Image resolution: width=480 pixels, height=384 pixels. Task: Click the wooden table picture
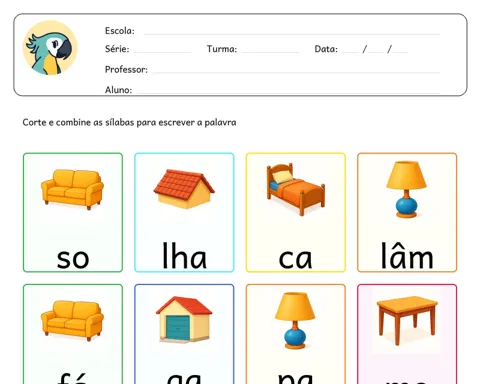407,320
